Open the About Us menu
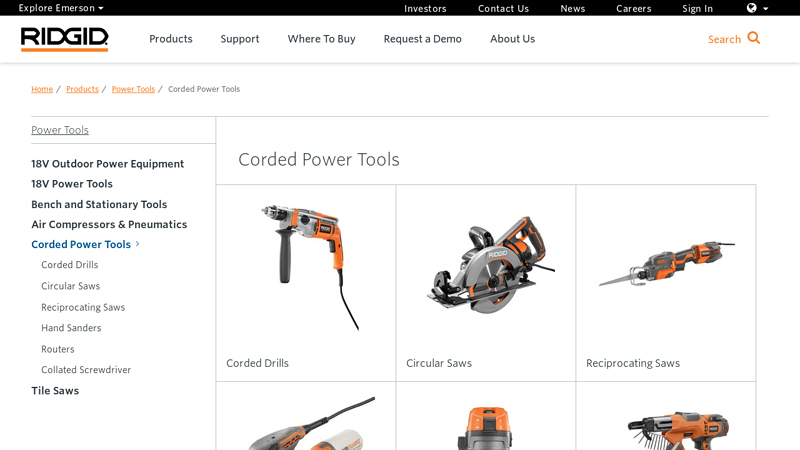Image resolution: width=800 pixels, height=450 pixels. pos(512,39)
